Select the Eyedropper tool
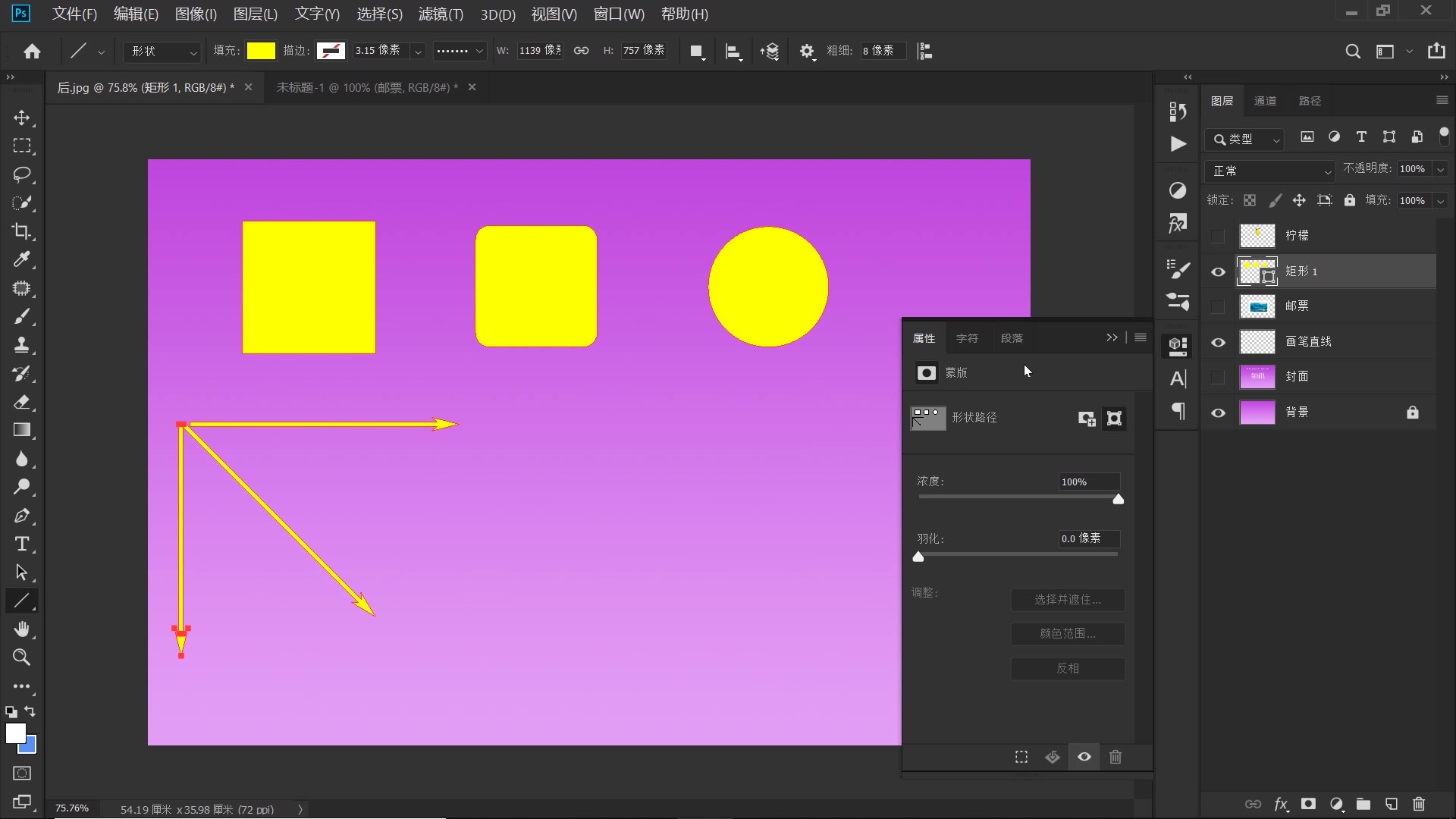 tap(21, 260)
